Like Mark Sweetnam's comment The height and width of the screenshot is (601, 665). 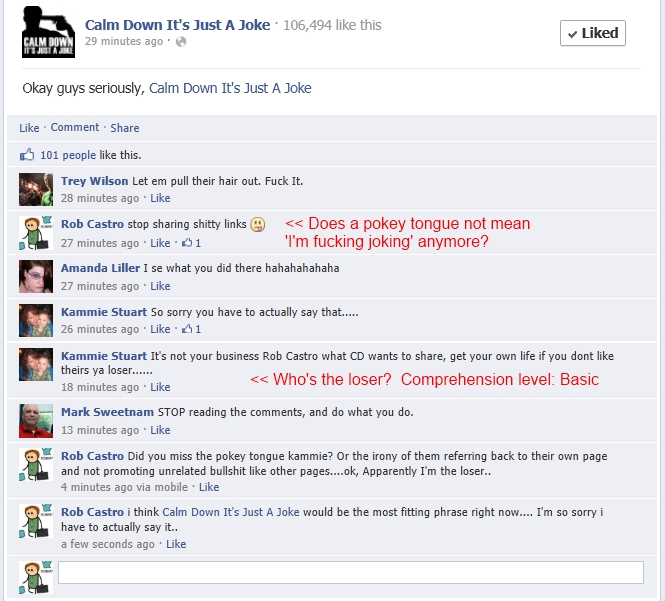(x=160, y=430)
